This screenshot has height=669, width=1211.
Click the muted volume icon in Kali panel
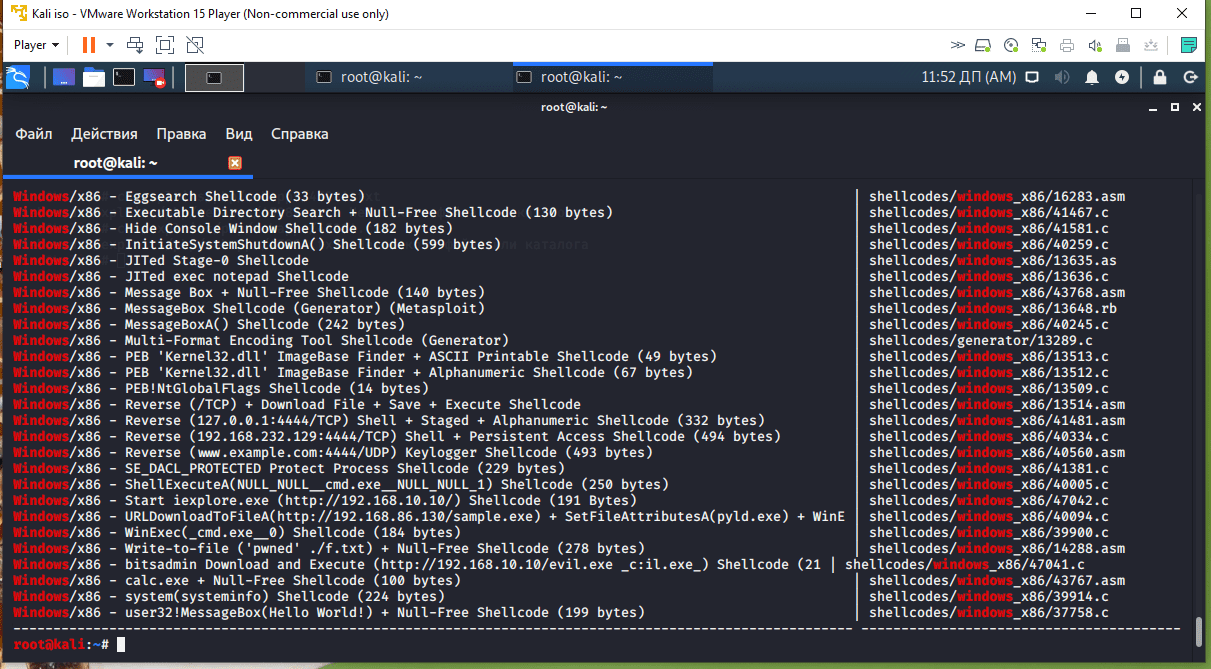click(x=1062, y=77)
